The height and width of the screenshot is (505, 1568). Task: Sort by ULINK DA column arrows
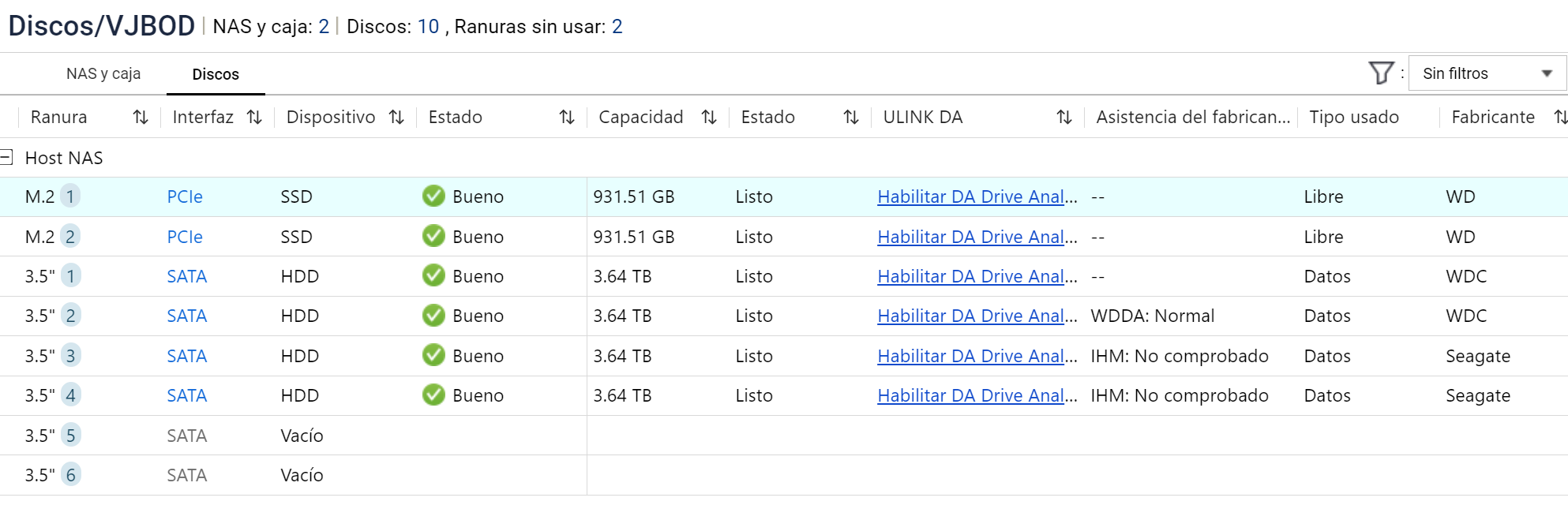(x=1064, y=118)
